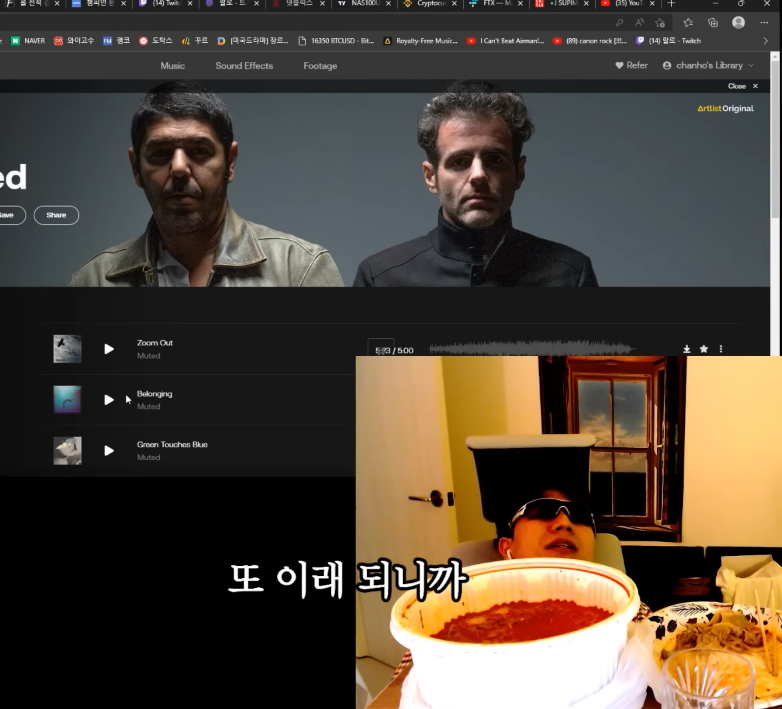The height and width of the screenshot is (709, 782).
Task: Open the Muted artist link under Belonging
Action: coord(149,407)
